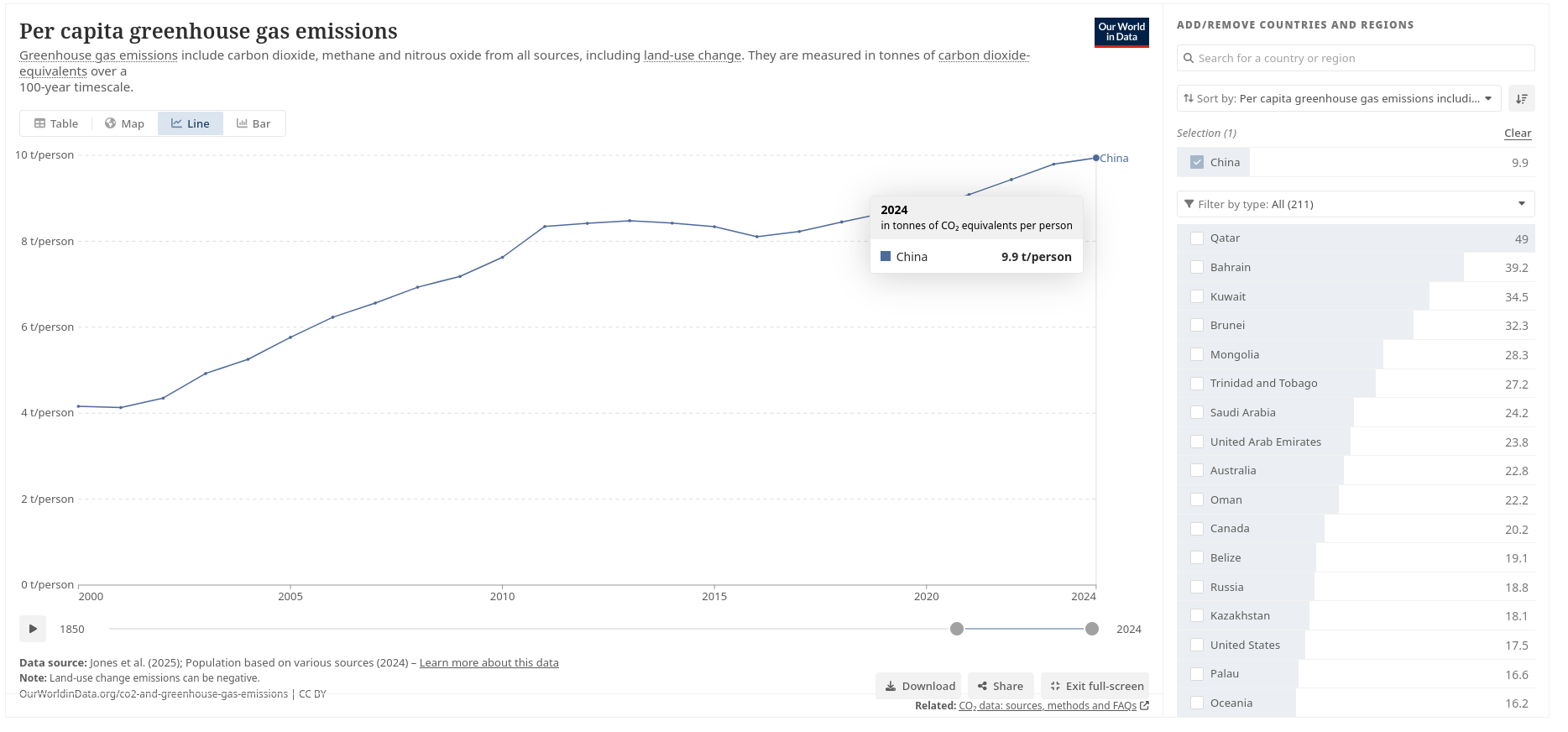Click the timeline end handle at 2024
The image size is (1568, 732).
coord(1091,630)
